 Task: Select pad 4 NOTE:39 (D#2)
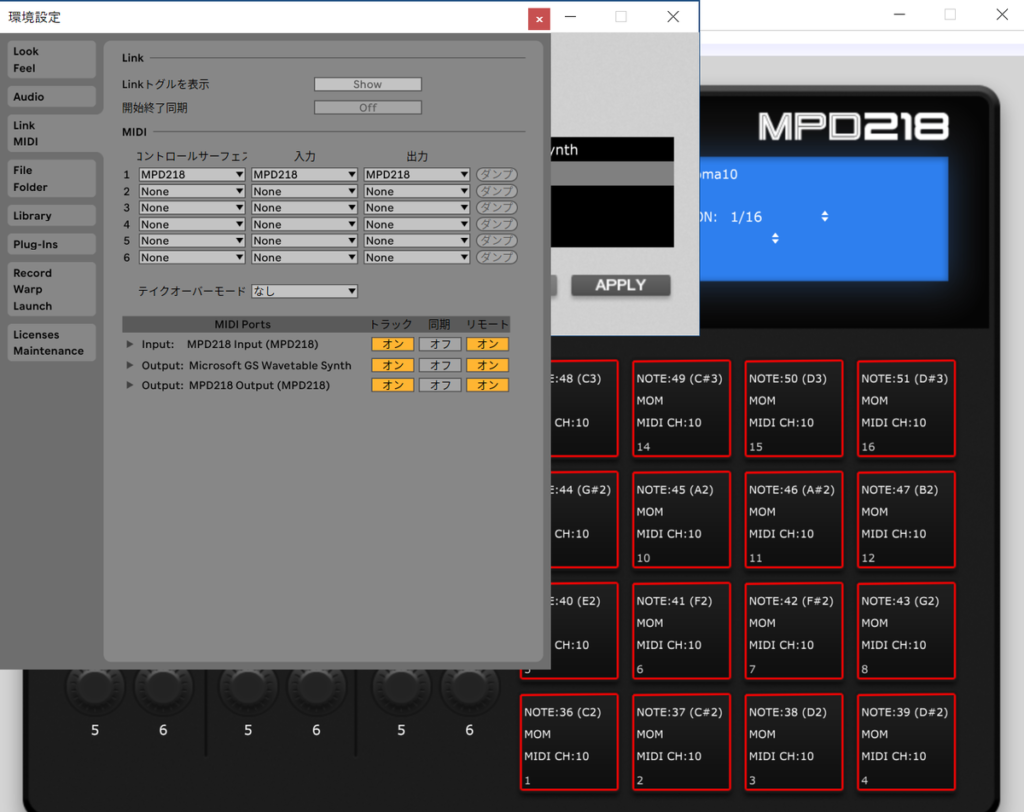(x=906, y=742)
